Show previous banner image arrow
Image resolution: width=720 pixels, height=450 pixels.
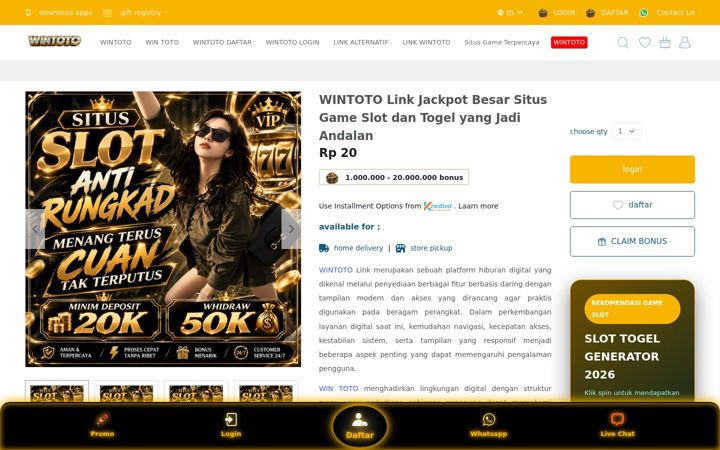35,229
